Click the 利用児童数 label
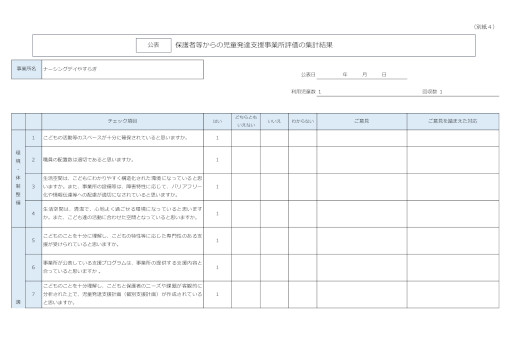Viewport: 515px width, 364px height. (303, 91)
